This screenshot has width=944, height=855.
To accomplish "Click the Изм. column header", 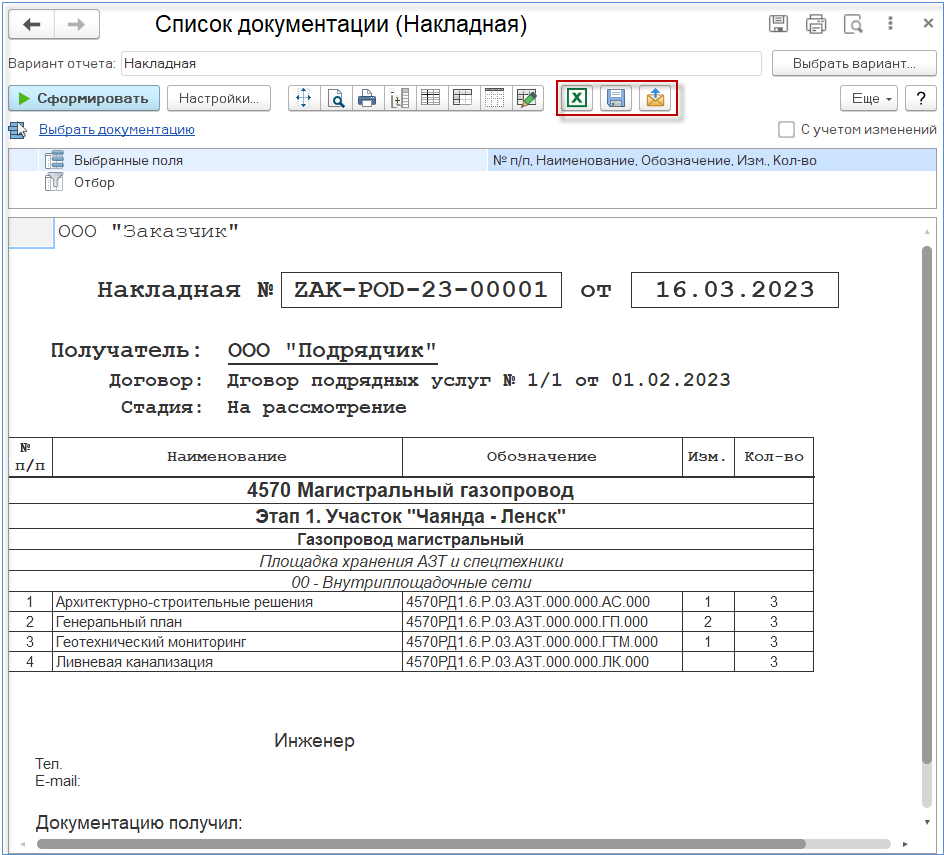I will (708, 457).
